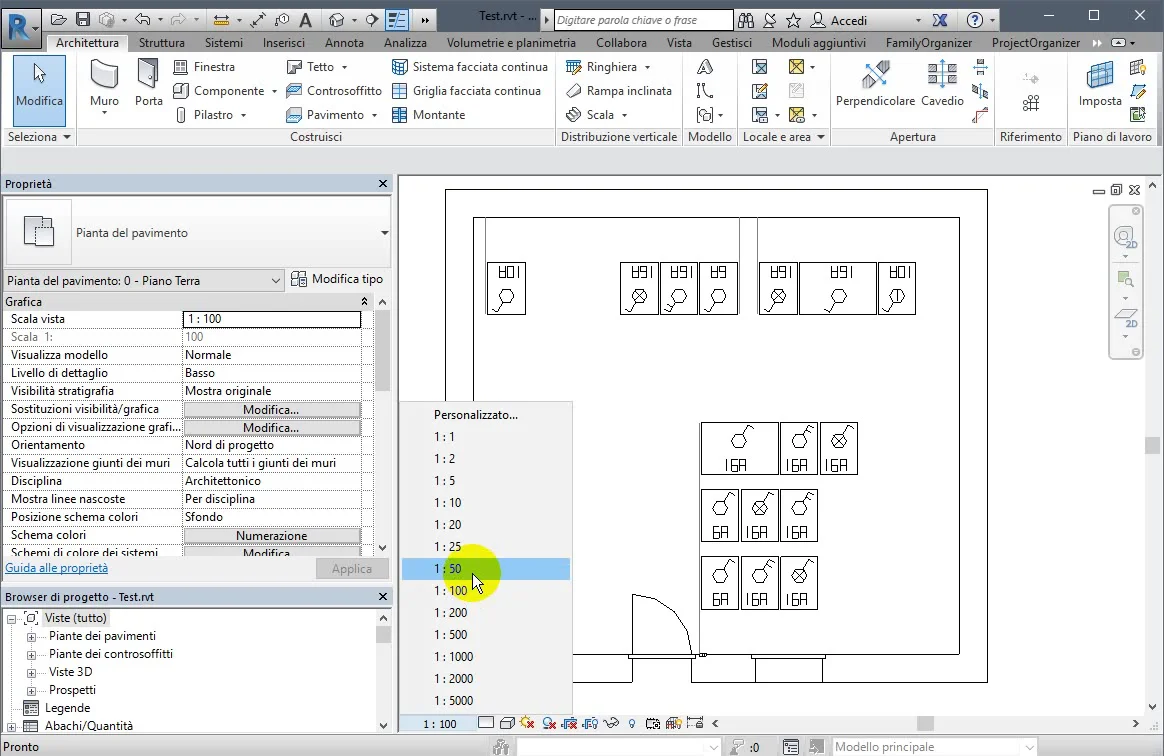Click the crop view icon

click(569, 723)
